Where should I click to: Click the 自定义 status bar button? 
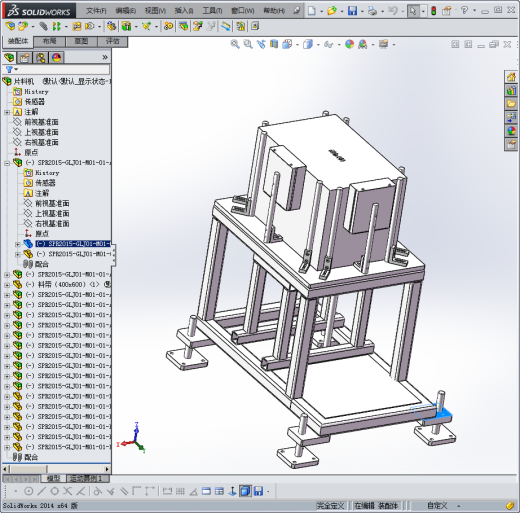click(x=437, y=506)
